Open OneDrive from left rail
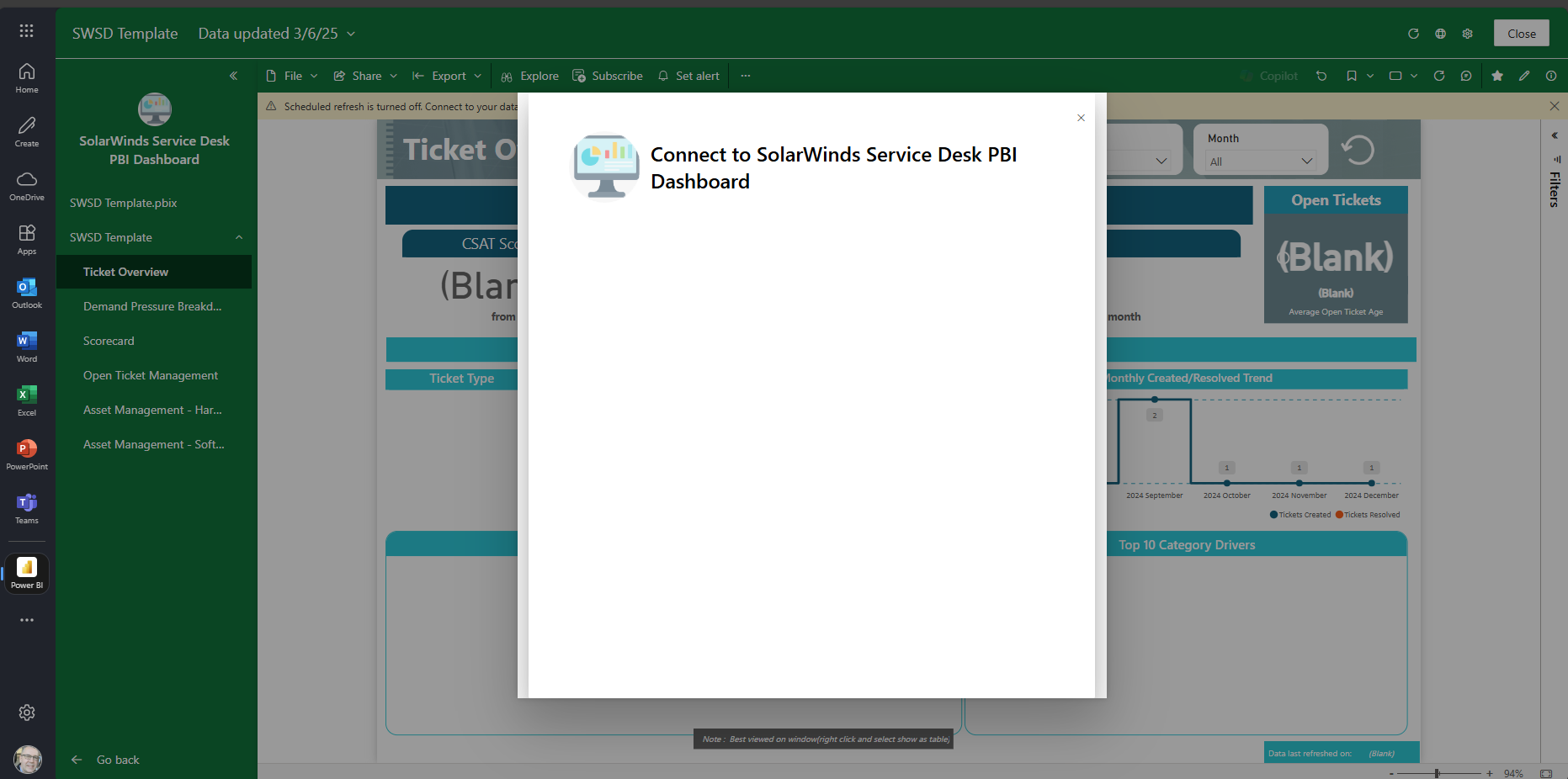Image resolution: width=1568 pixels, height=779 pixels. pyautogui.click(x=27, y=185)
